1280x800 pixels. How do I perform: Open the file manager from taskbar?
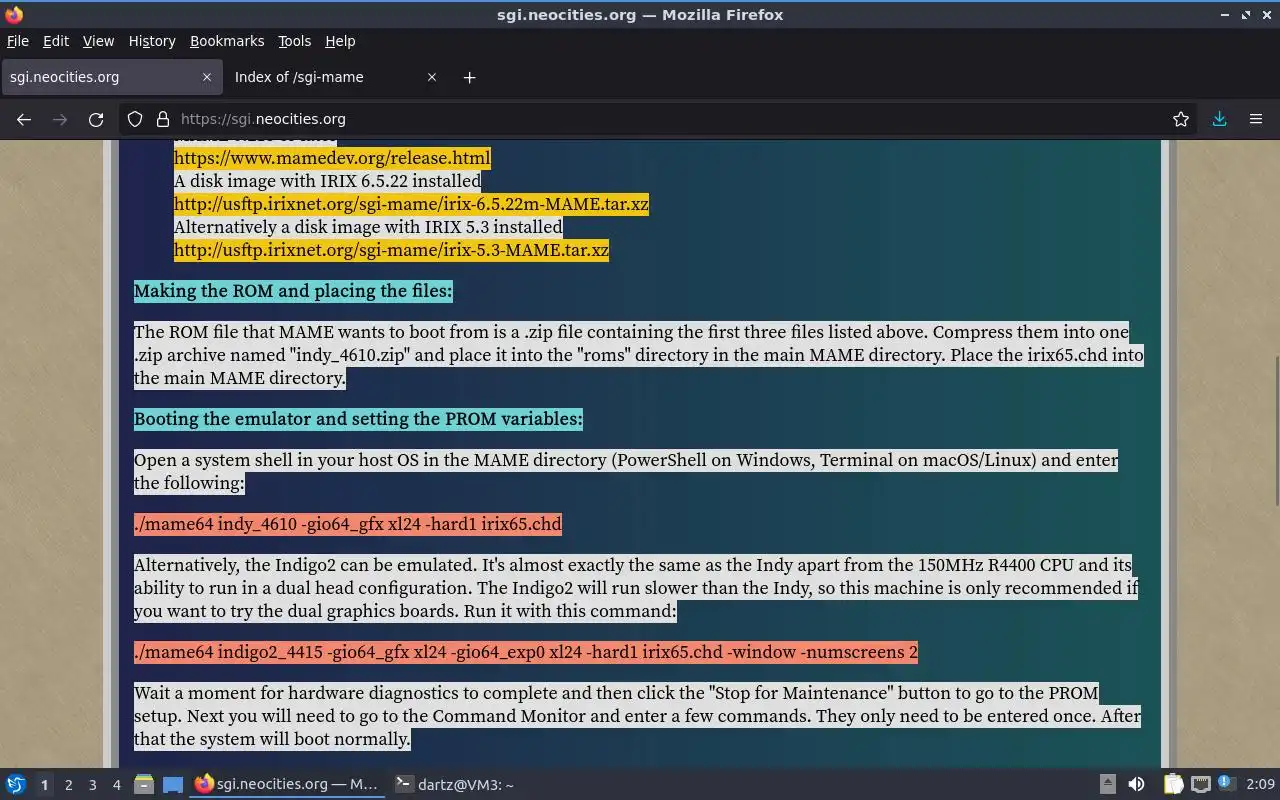144,785
